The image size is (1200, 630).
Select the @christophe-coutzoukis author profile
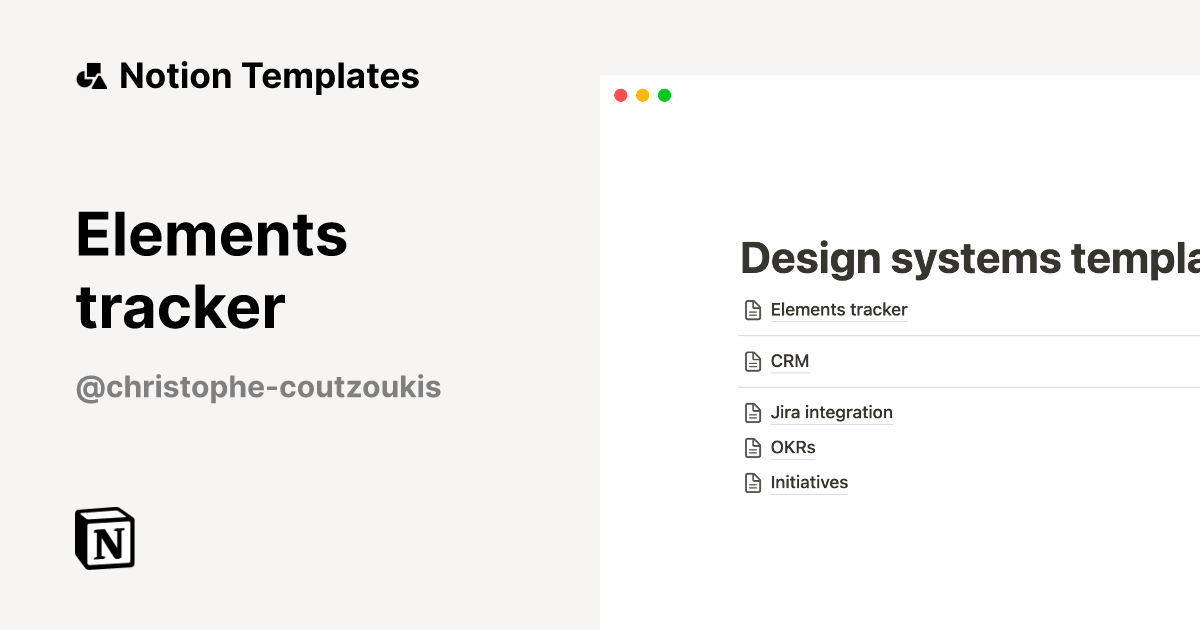[258, 387]
